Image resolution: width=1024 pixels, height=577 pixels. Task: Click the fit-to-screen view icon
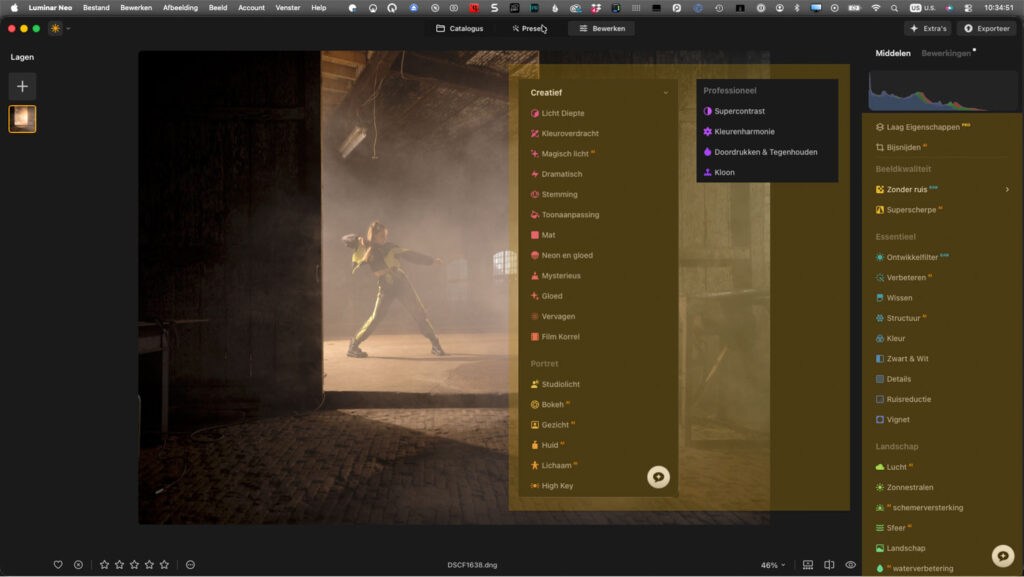(808, 565)
